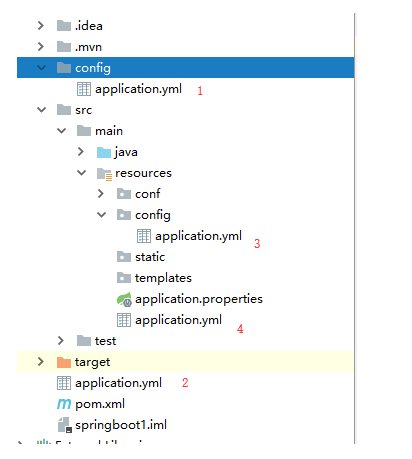Expand the .idea folder chevron
Screen dimensions: 412x459
41,26
